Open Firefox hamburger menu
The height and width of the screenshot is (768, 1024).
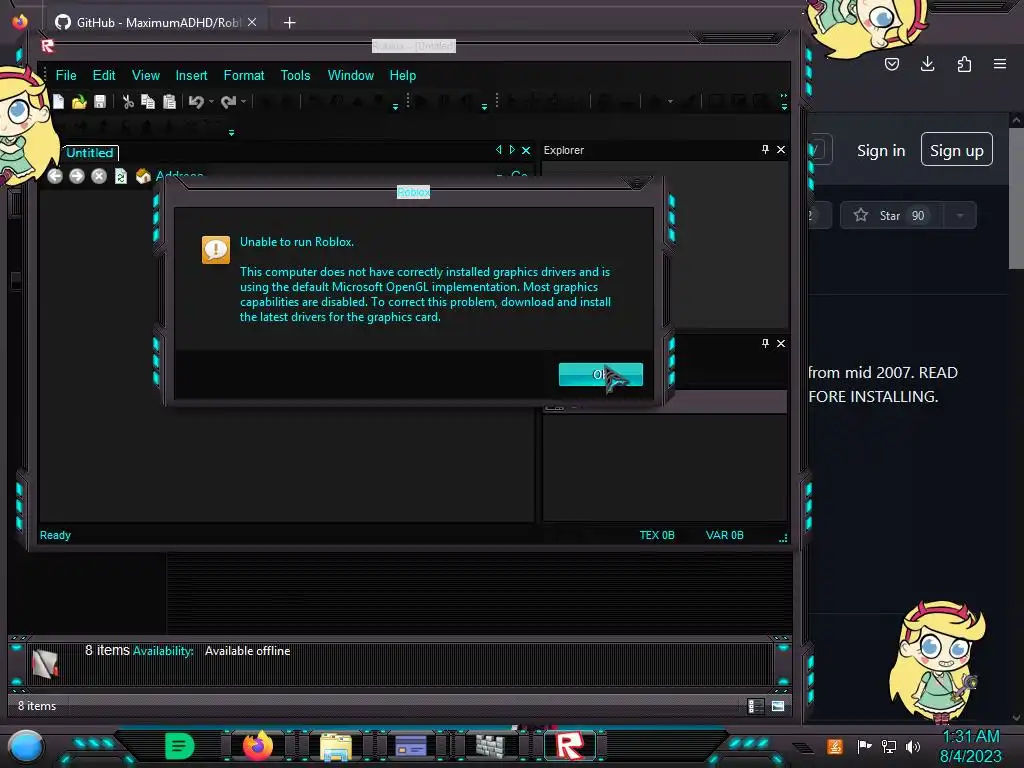(1000, 64)
